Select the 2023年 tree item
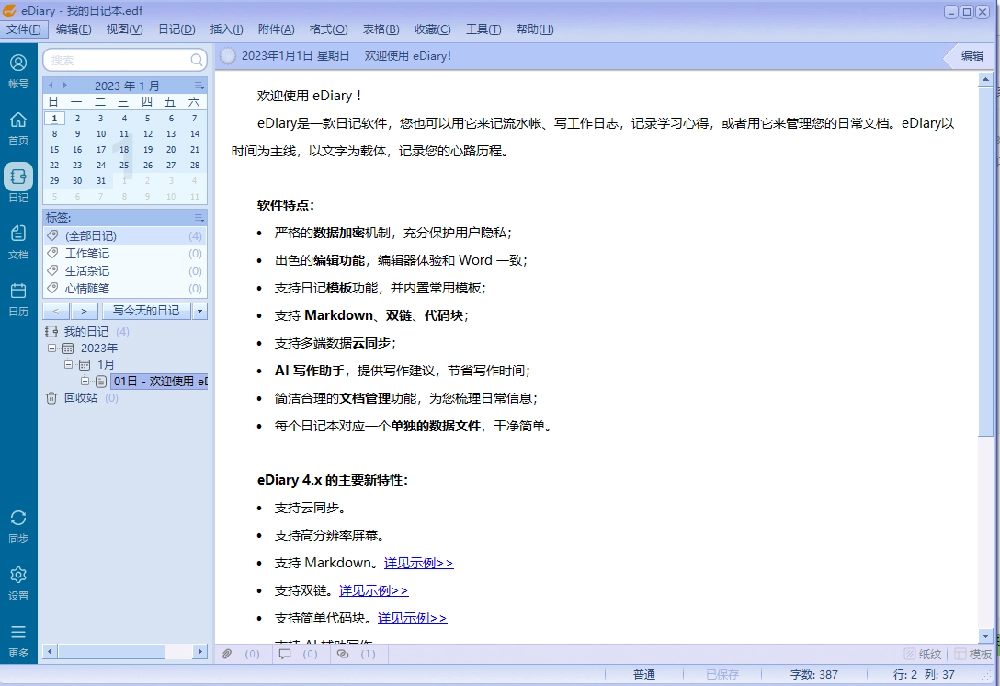Screen dimensions: 1000x686 click(99, 348)
